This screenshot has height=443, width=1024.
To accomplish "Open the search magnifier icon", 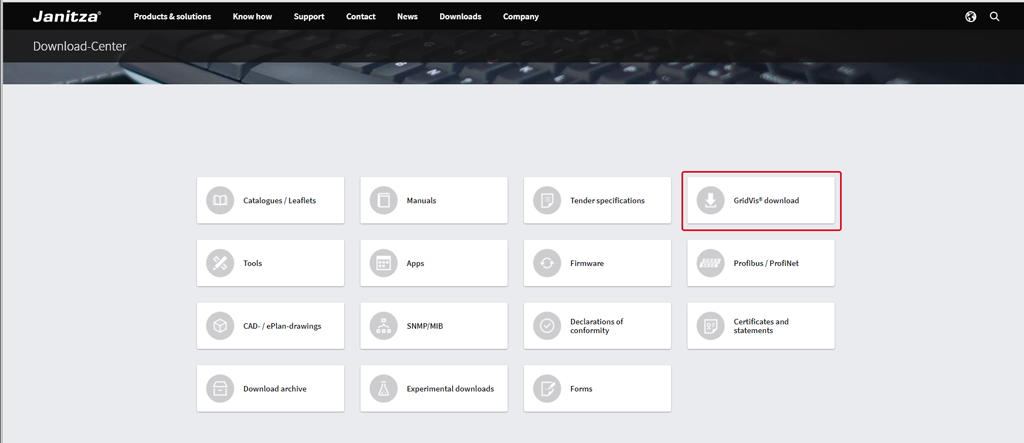I will click(995, 17).
